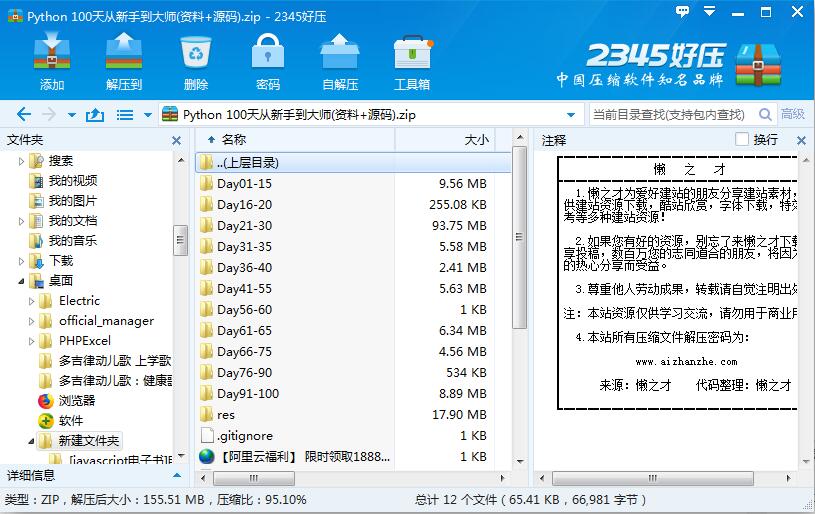
Task: Click the www.aizhanzhe.com text in comment
Action: click(x=686, y=362)
